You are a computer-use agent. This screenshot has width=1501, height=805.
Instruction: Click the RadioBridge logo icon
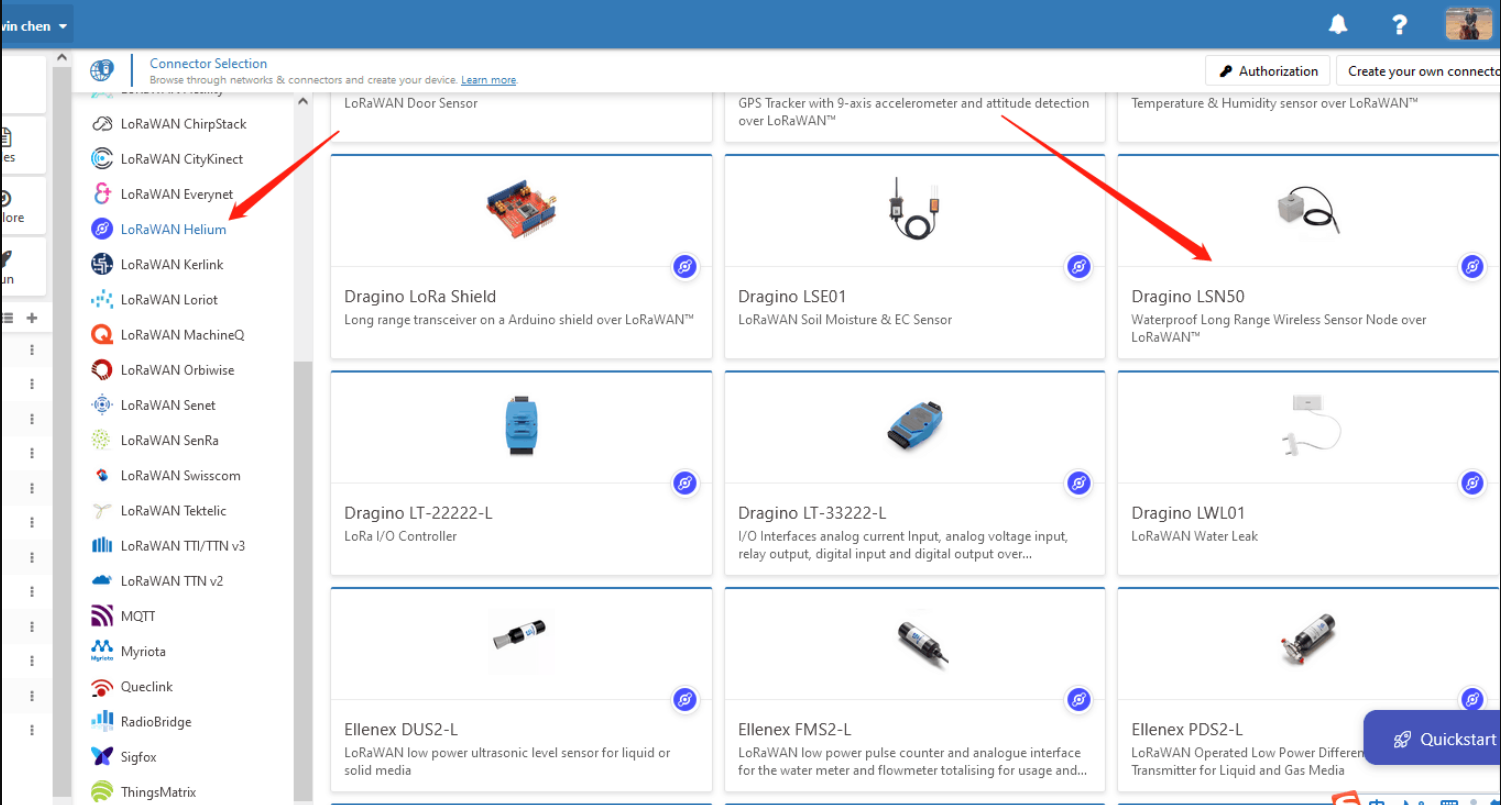(102, 722)
